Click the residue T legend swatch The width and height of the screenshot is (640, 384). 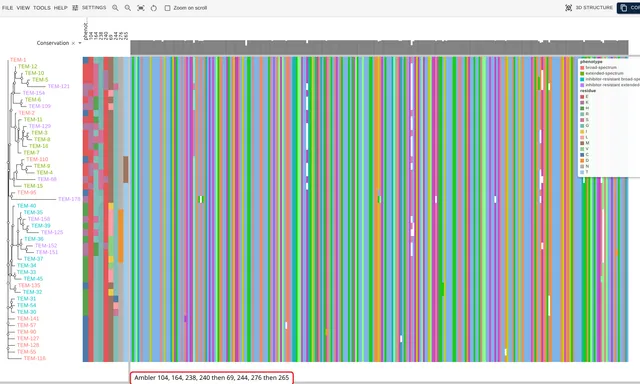point(582,172)
